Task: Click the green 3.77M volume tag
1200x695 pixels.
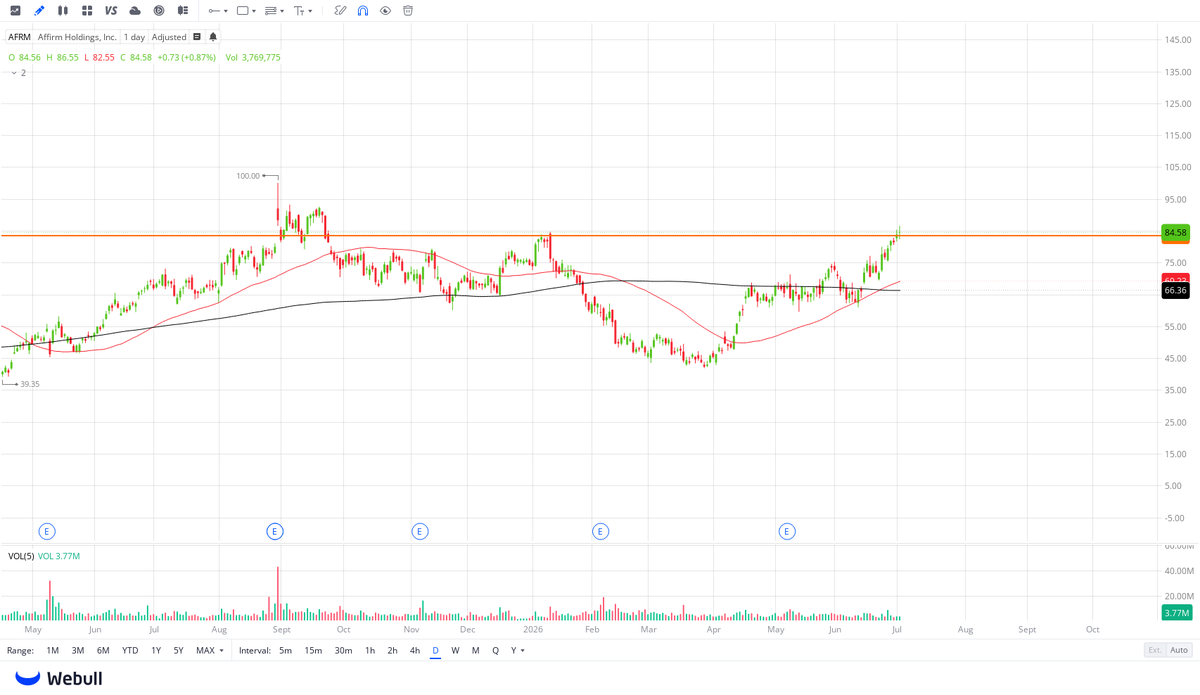Action: pyautogui.click(x=1176, y=613)
